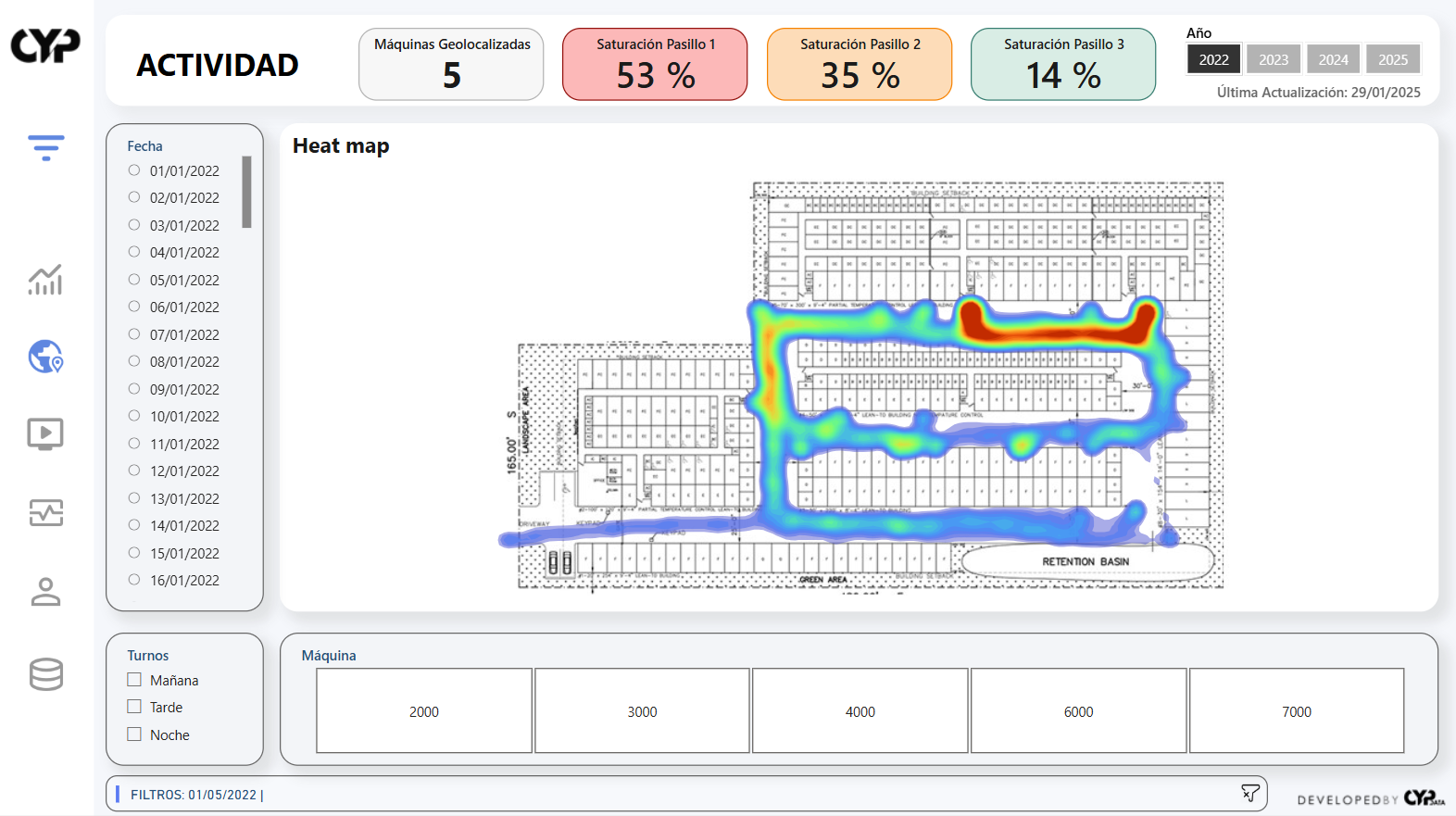This screenshot has width=1456, height=816.
Task: Open the user profile icon
Action: [x=45, y=591]
